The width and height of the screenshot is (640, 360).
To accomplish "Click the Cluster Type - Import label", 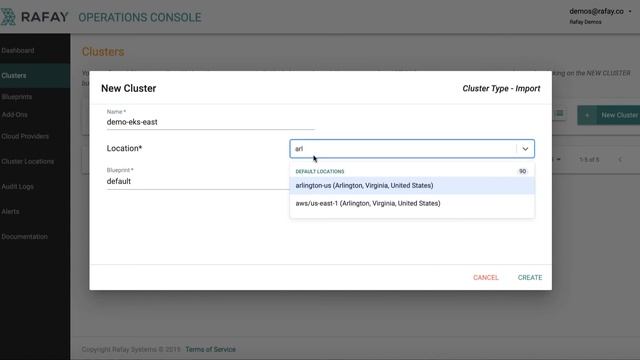I will click(x=501, y=89).
